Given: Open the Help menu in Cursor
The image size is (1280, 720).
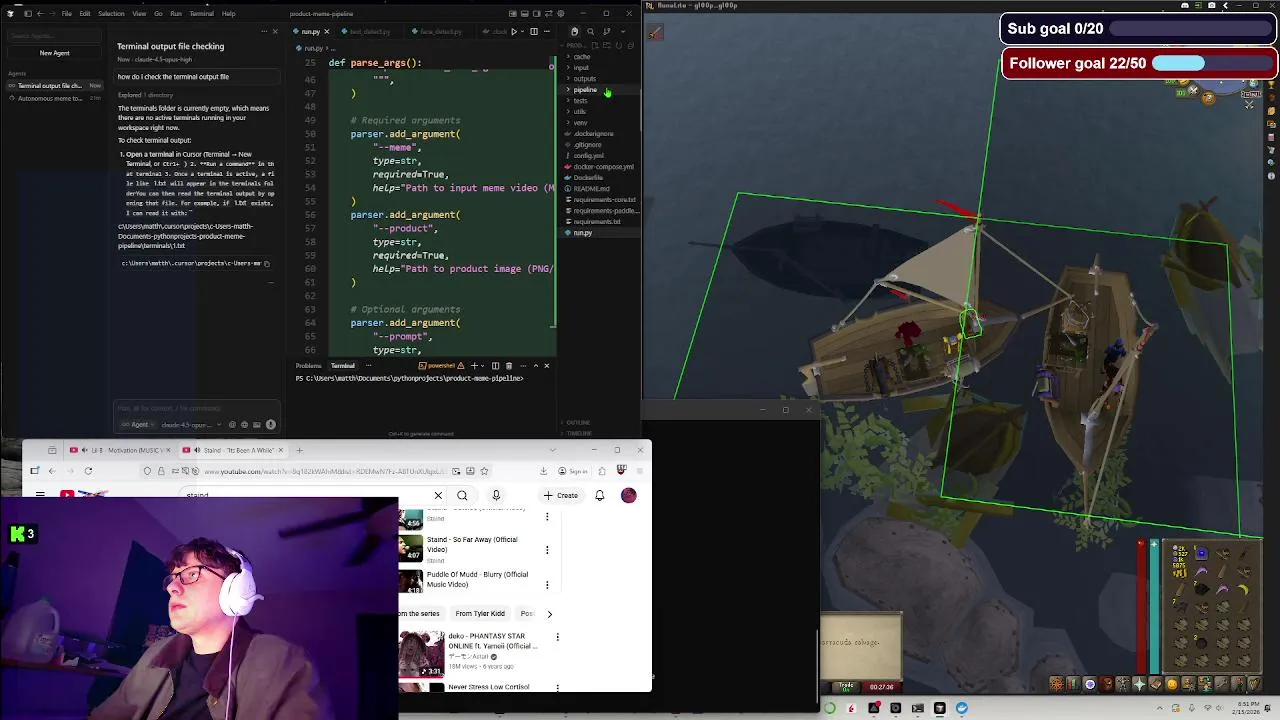Looking at the screenshot, I should [229, 14].
